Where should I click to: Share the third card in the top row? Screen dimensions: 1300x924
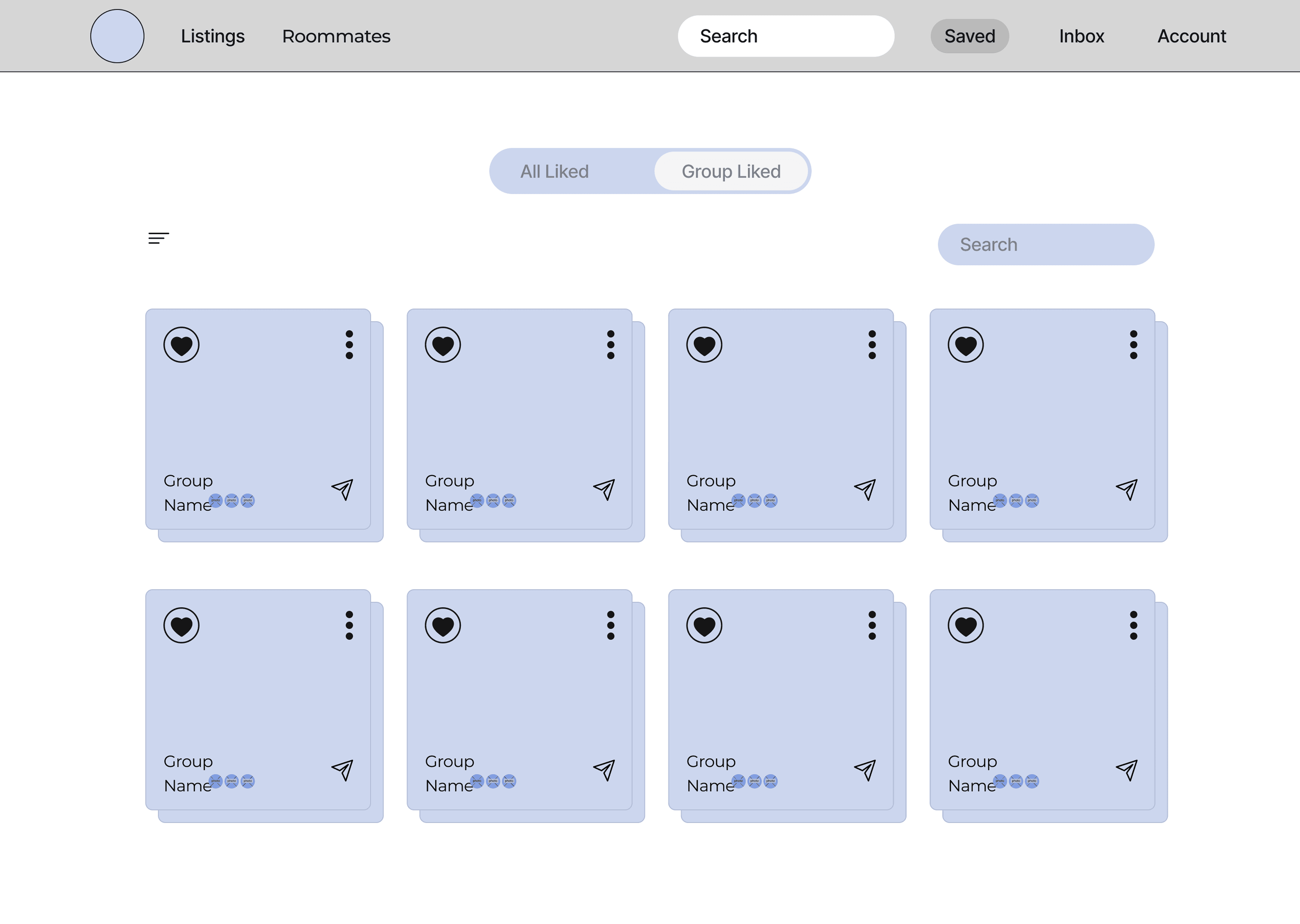865,489
